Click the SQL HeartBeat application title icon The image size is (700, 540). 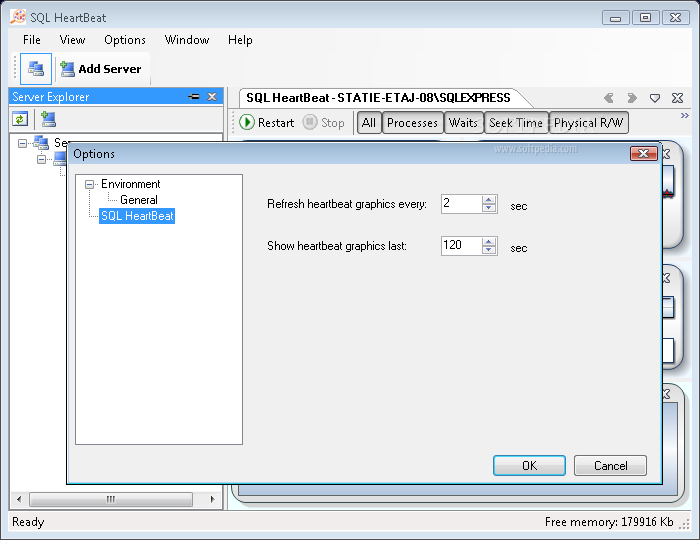(x=18, y=17)
